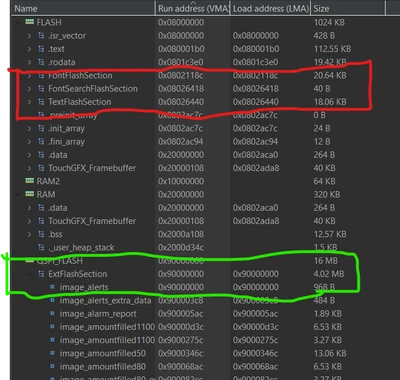Click the section icon beside TextFlashSection
400x380 pixels.
point(41,102)
